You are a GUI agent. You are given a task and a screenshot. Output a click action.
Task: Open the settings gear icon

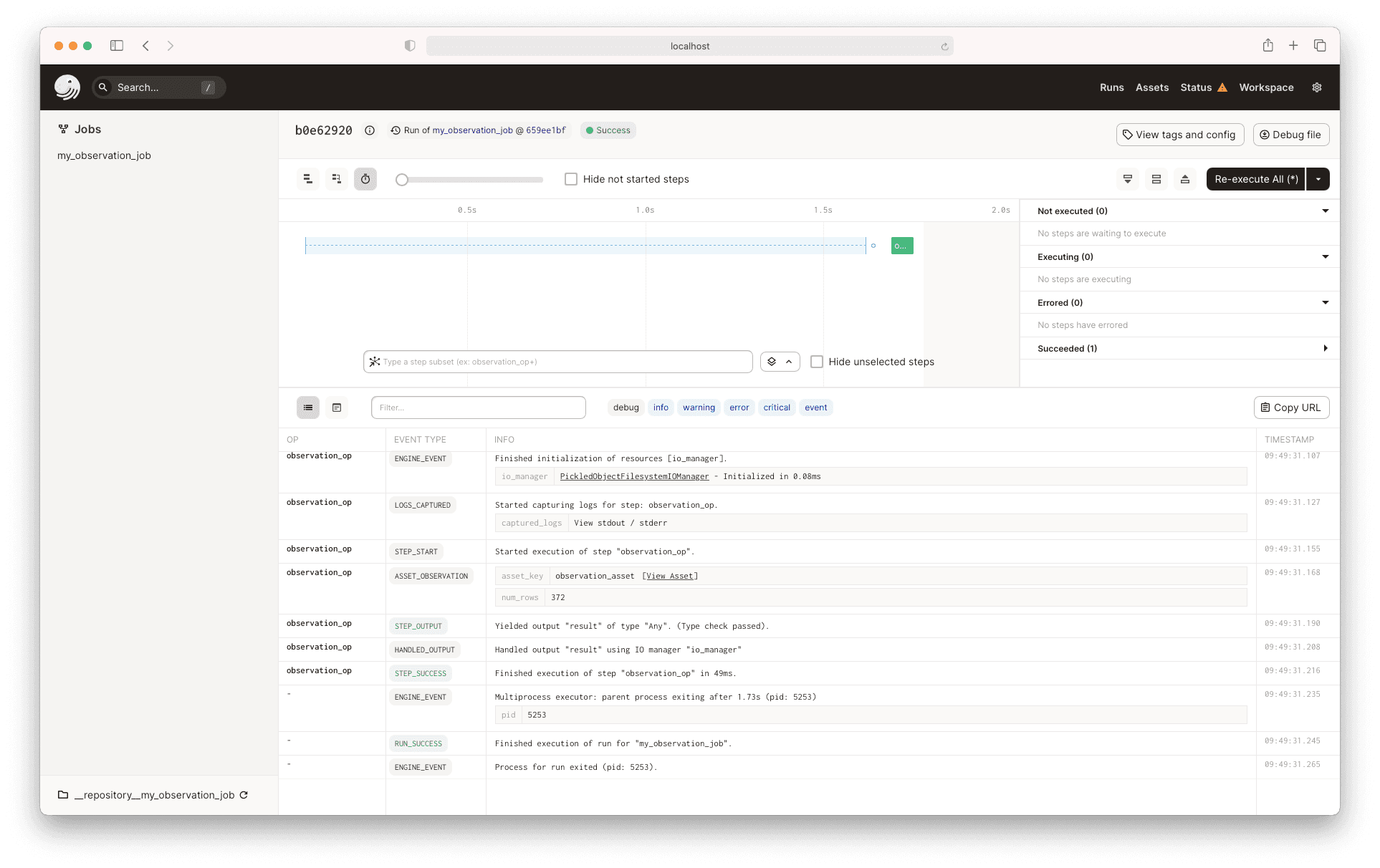1316,87
